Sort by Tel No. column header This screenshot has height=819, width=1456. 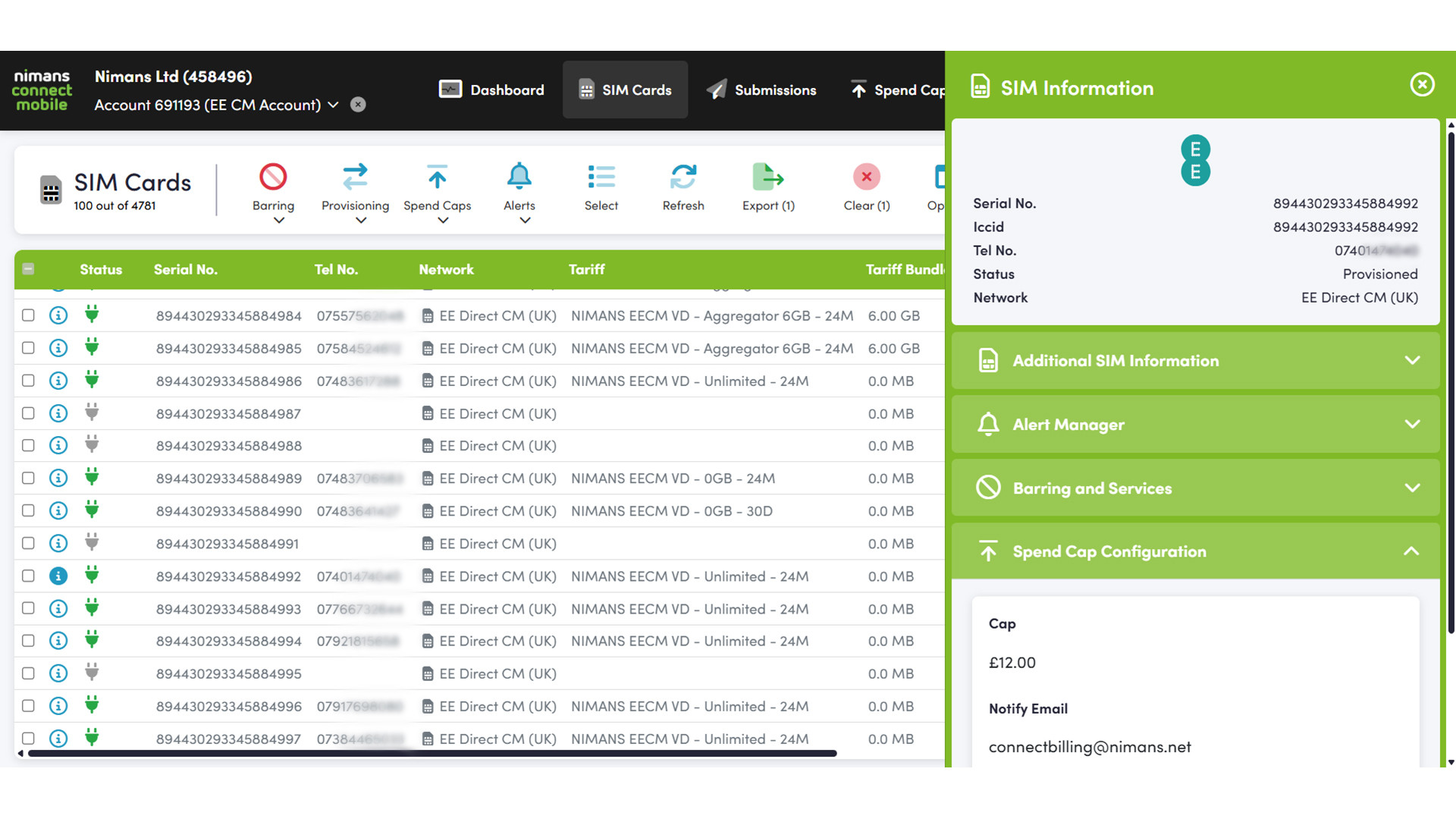click(336, 269)
